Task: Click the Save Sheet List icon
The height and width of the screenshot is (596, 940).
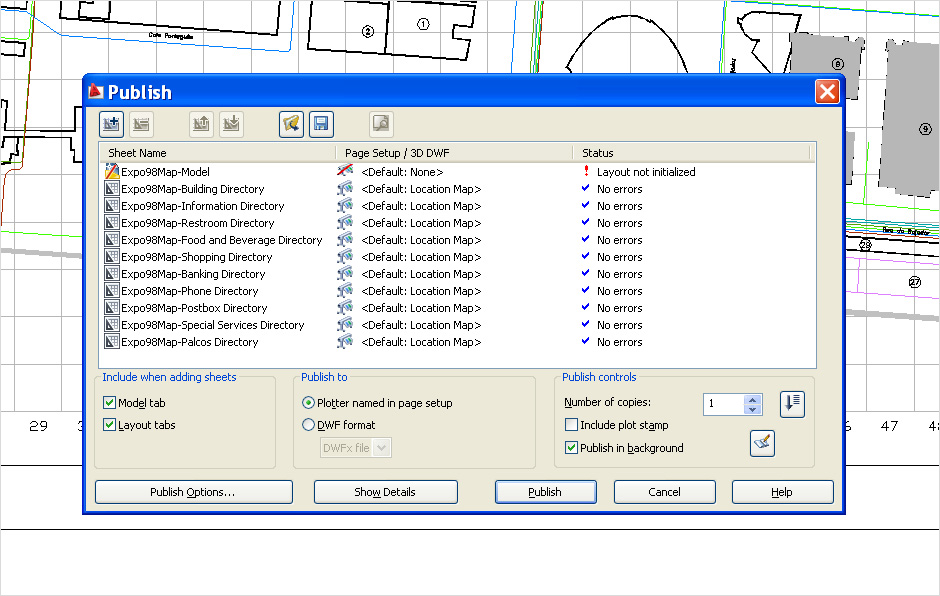Action: [321, 124]
